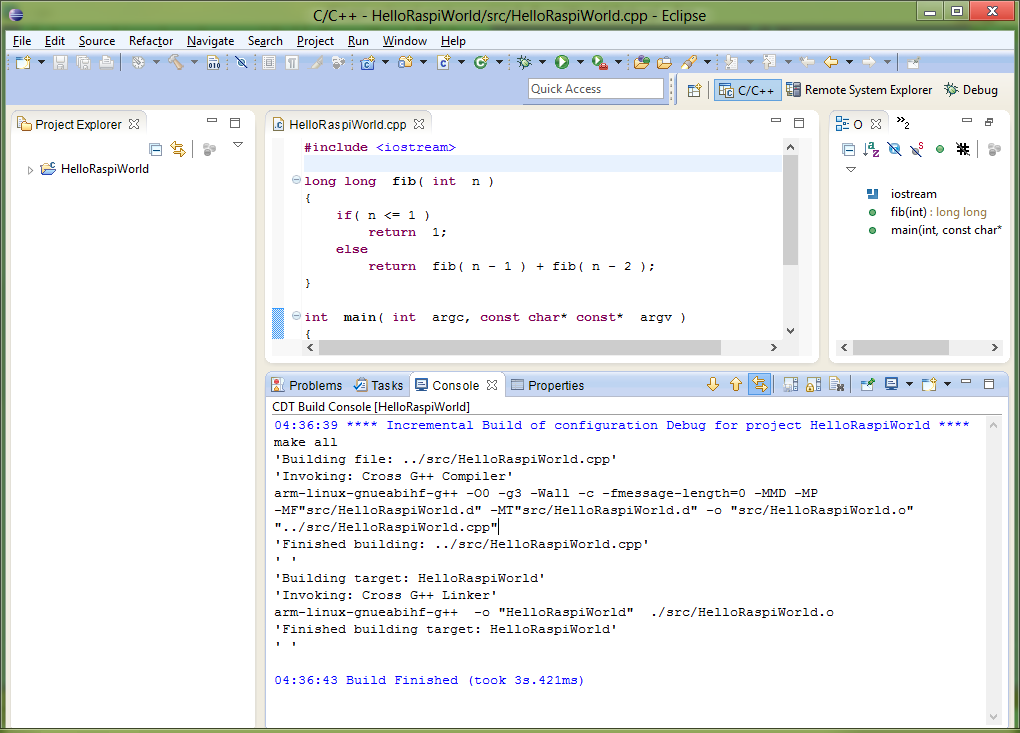Show hidden views list next to Outline

[x=903, y=122]
